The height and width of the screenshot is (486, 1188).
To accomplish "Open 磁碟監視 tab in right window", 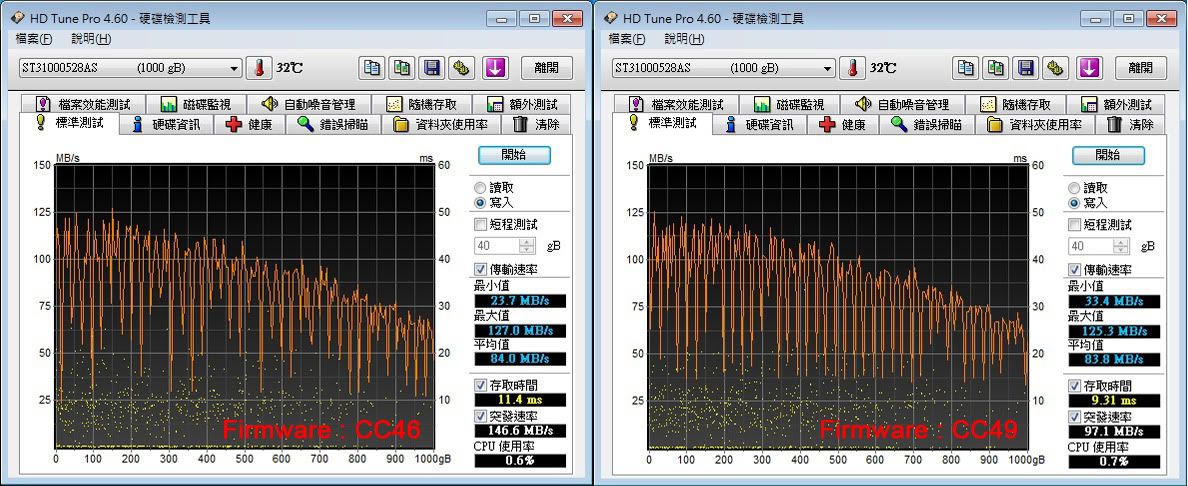I will tap(789, 104).
